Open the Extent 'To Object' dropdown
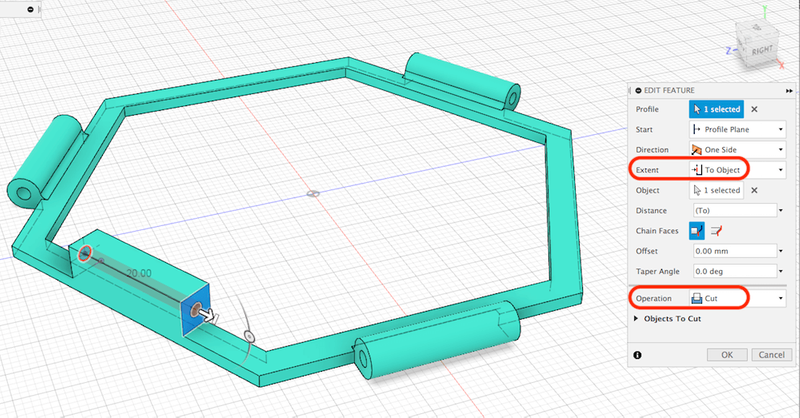Image resolution: width=800 pixels, height=418 pixels. [737, 170]
